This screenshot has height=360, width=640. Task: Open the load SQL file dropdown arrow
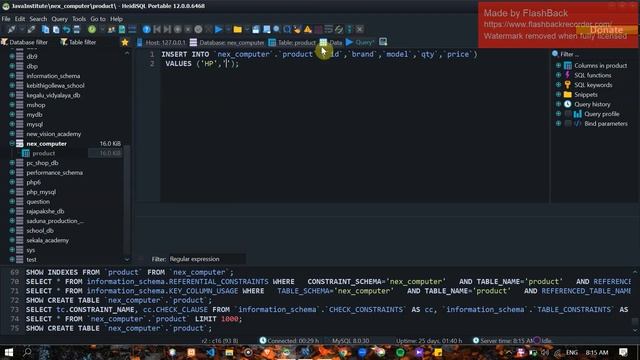pyautogui.click(x=247, y=29)
